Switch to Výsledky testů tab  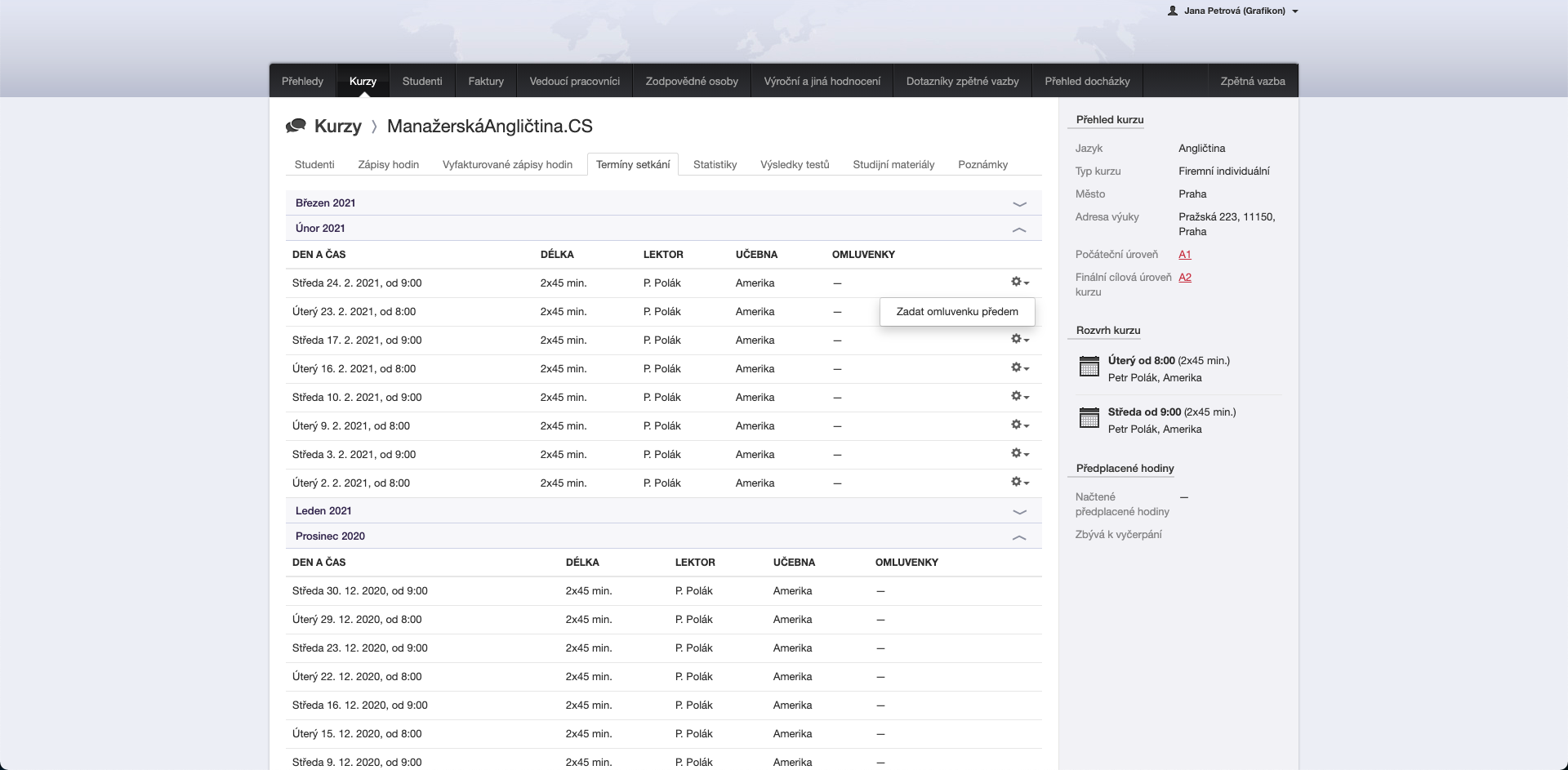[x=795, y=164]
